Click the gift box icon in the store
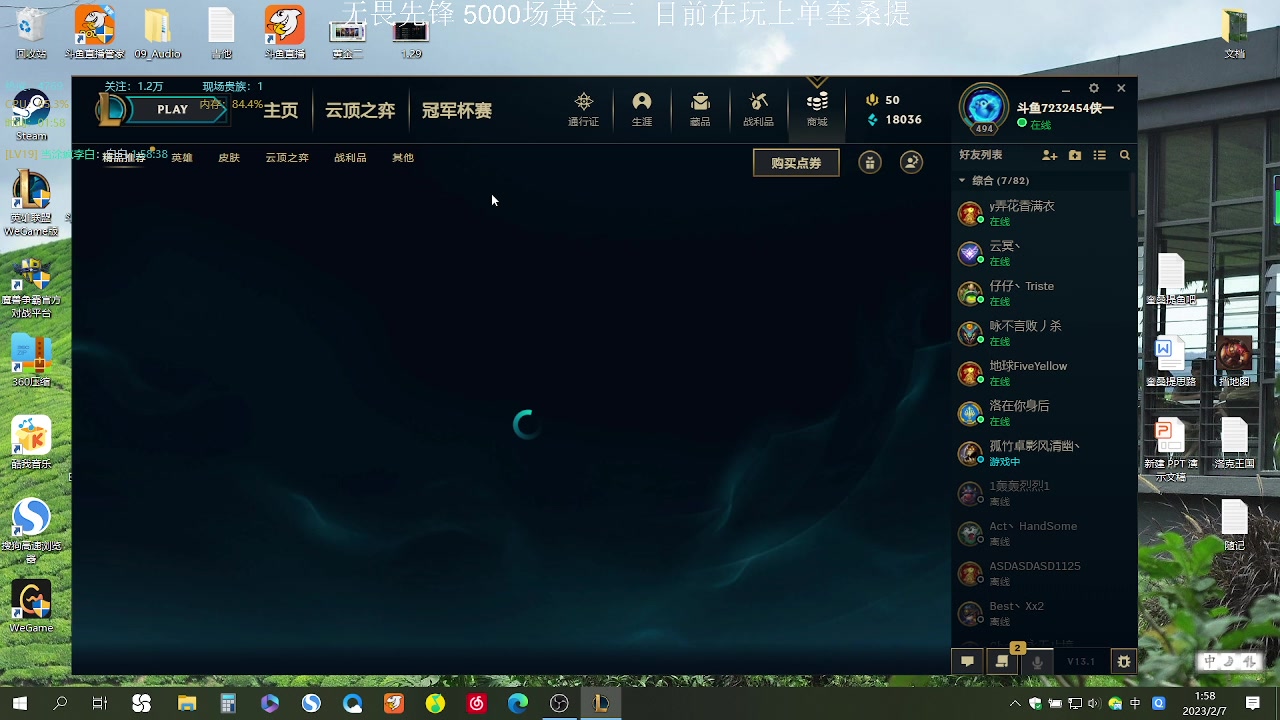 coord(870,163)
